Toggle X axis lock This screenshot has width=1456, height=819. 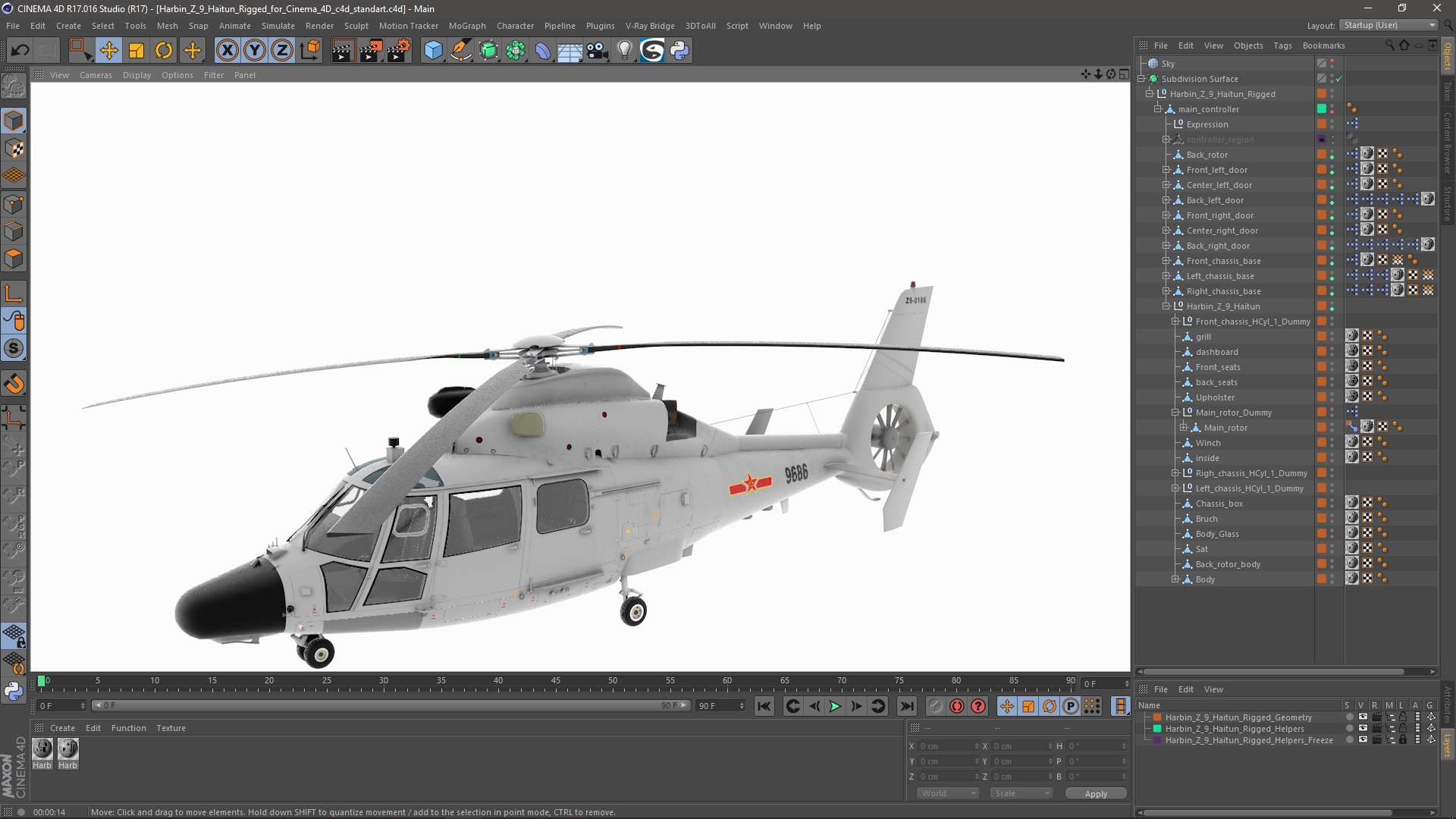click(227, 51)
